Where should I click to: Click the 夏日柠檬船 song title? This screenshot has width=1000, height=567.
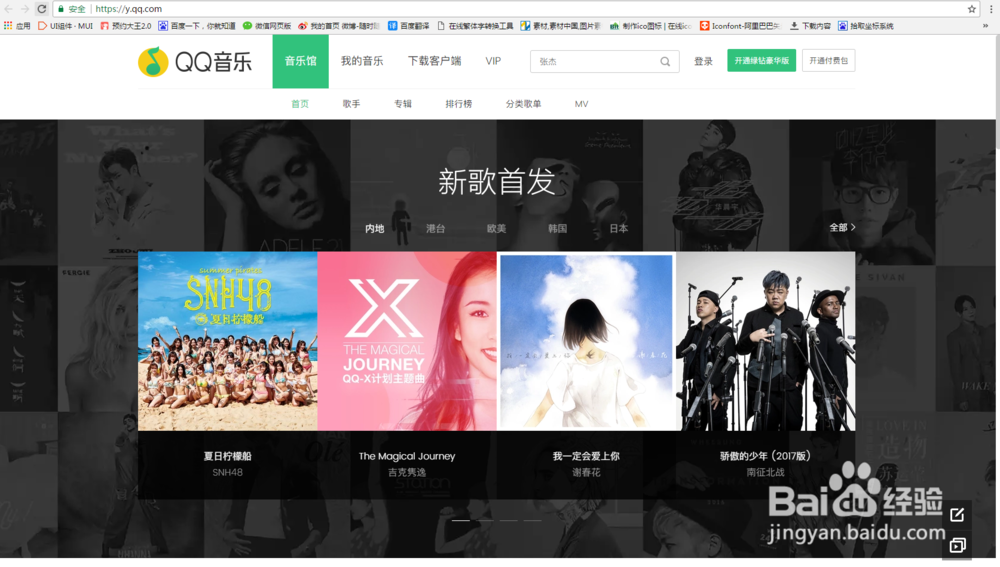point(228,456)
